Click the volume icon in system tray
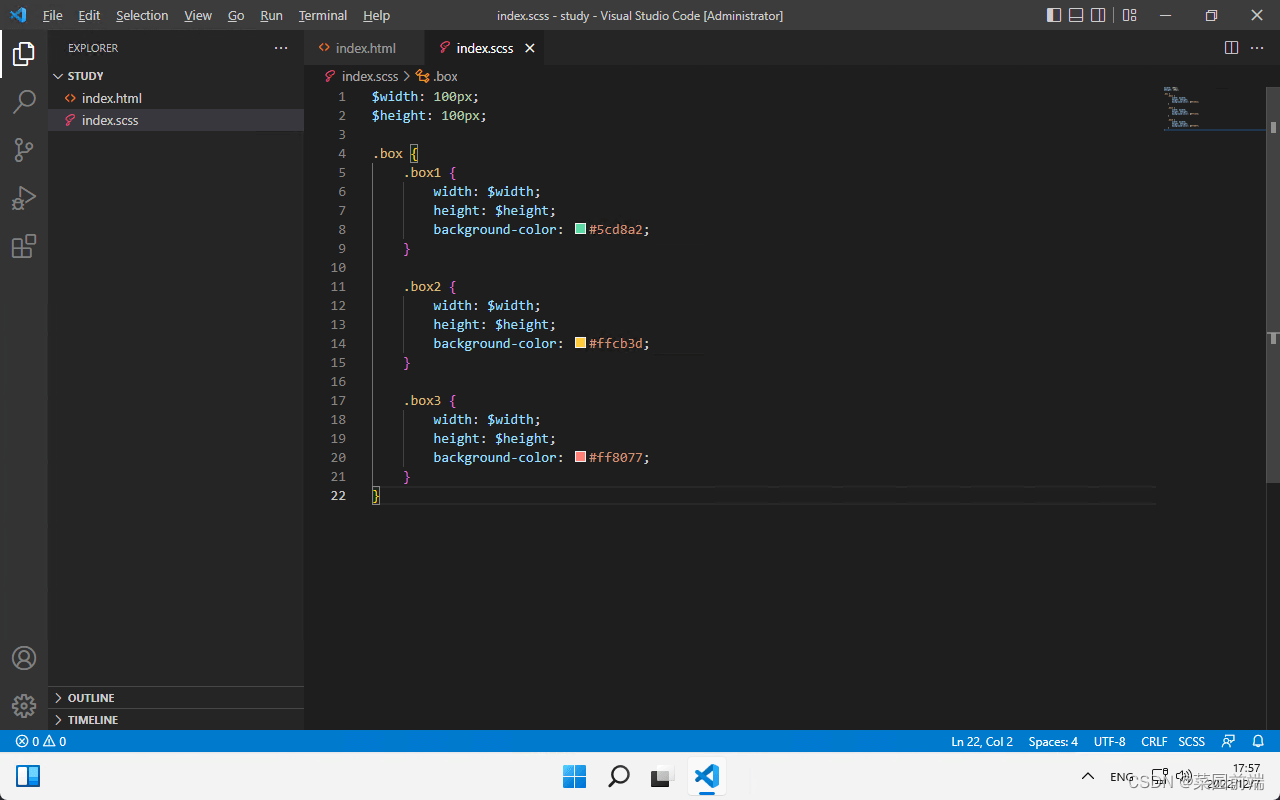Viewport: 1280px width, 800px height. coord(1183,776)
